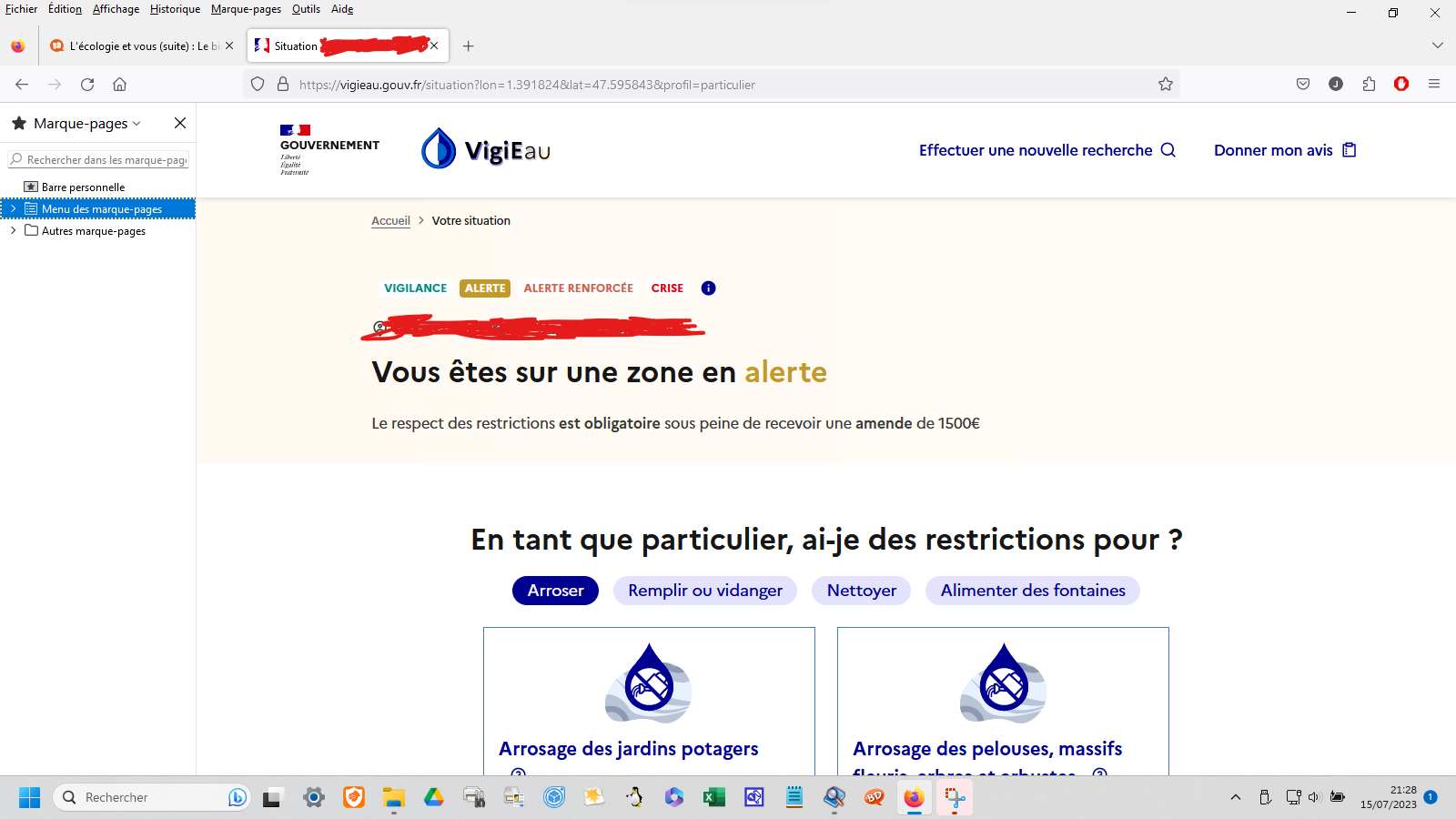Open the extensions puzzle icon
This screenshot has height=819, width=1456.
1369,85
